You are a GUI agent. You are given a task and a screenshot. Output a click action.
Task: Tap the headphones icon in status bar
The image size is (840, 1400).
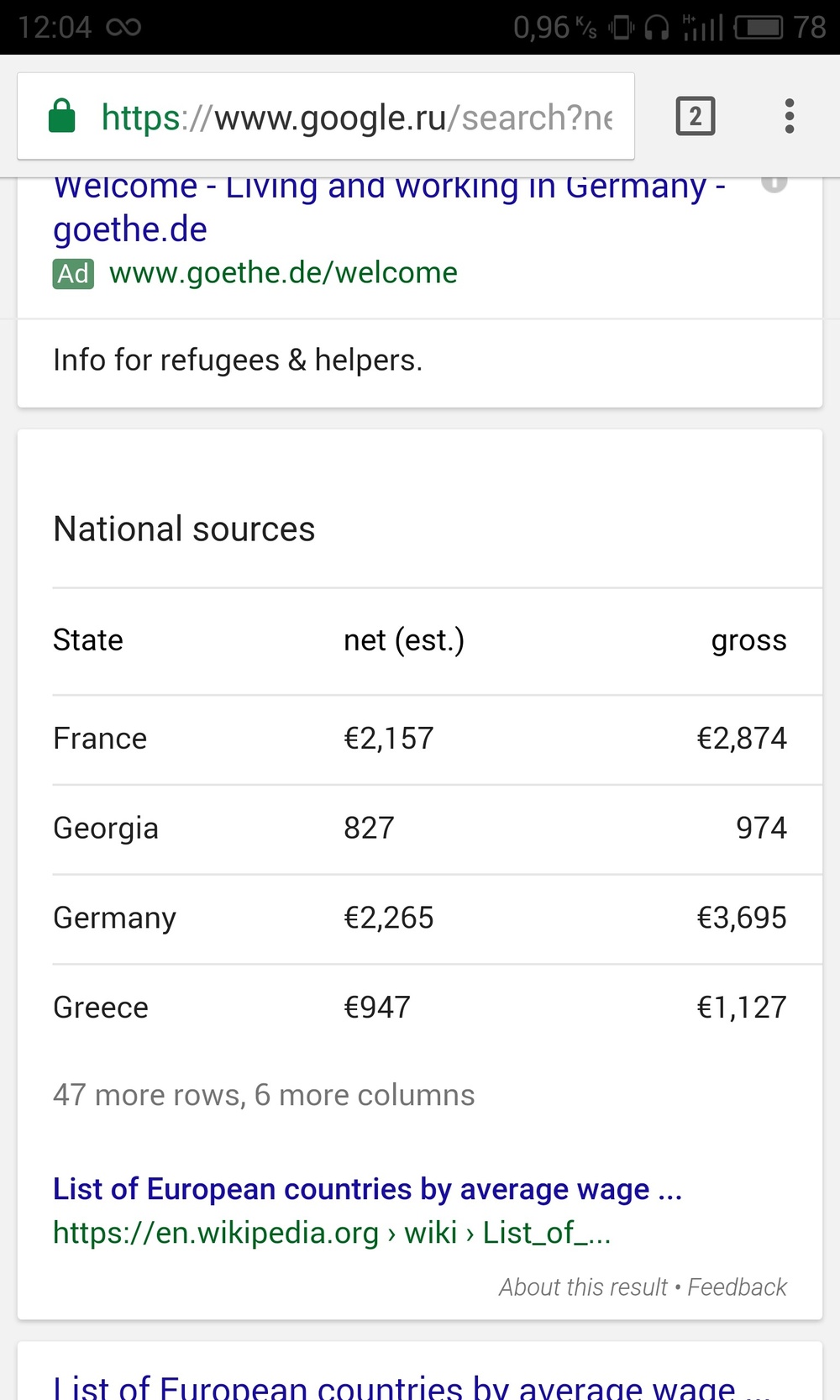656,28
